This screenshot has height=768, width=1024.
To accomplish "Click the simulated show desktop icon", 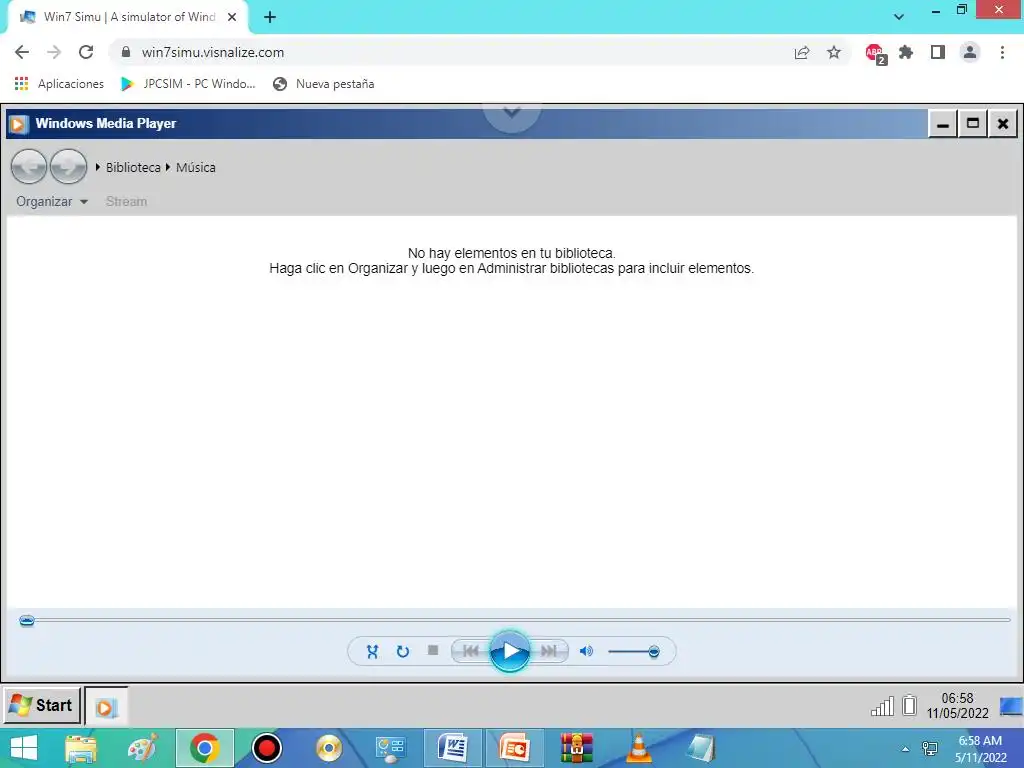I will coord(1011,707).
